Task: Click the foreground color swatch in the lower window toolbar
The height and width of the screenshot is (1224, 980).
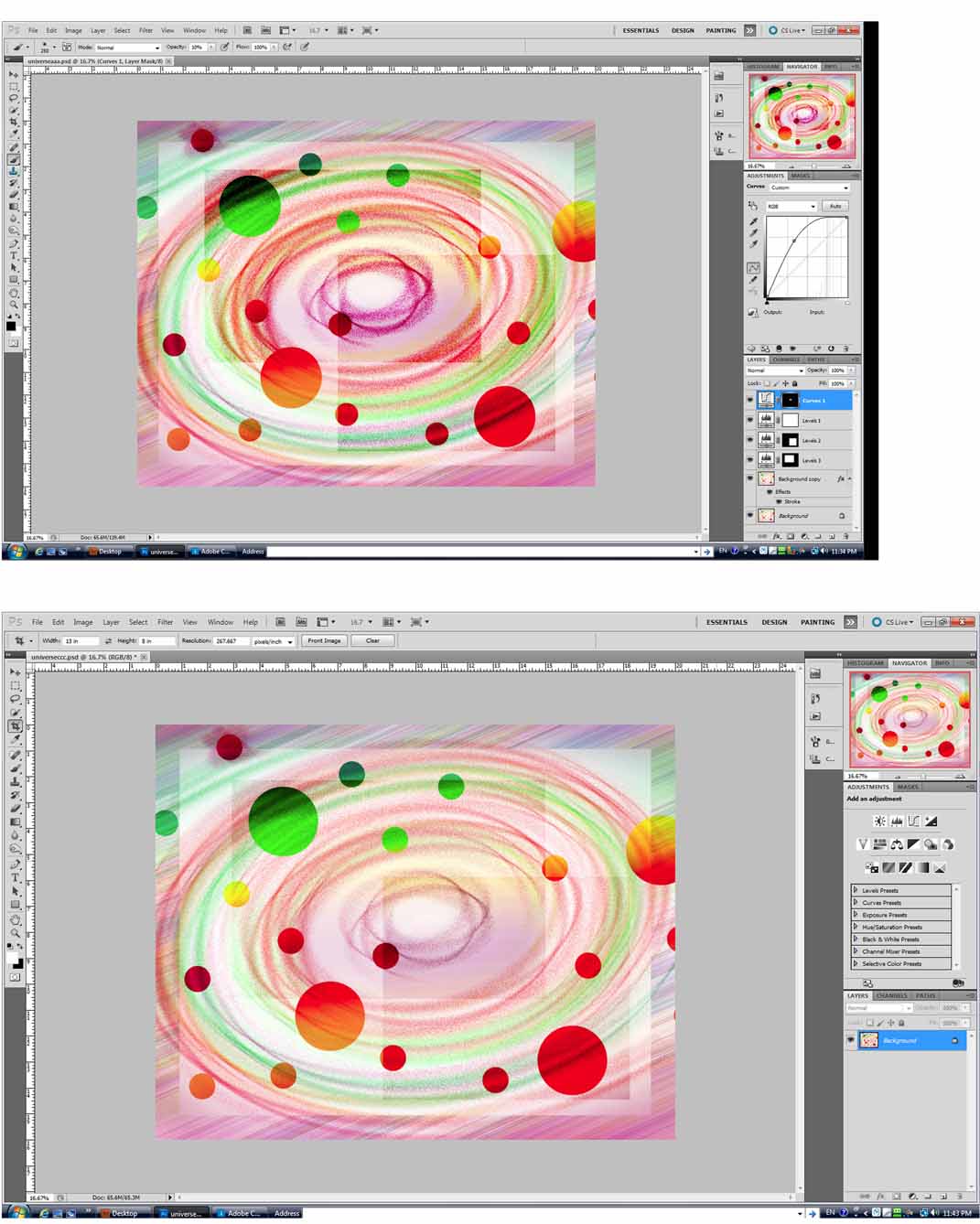Action: coord(13,958)
